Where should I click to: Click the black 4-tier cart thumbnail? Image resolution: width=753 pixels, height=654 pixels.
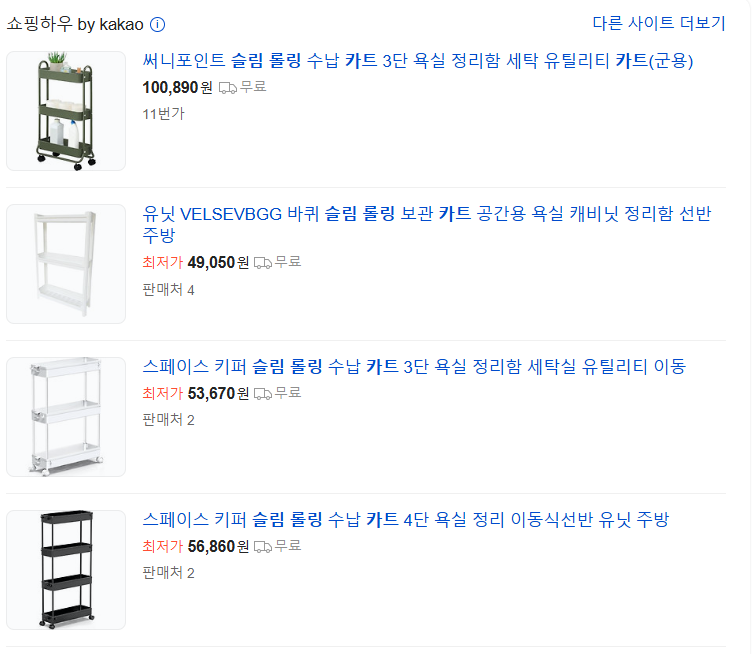point(66,570)
